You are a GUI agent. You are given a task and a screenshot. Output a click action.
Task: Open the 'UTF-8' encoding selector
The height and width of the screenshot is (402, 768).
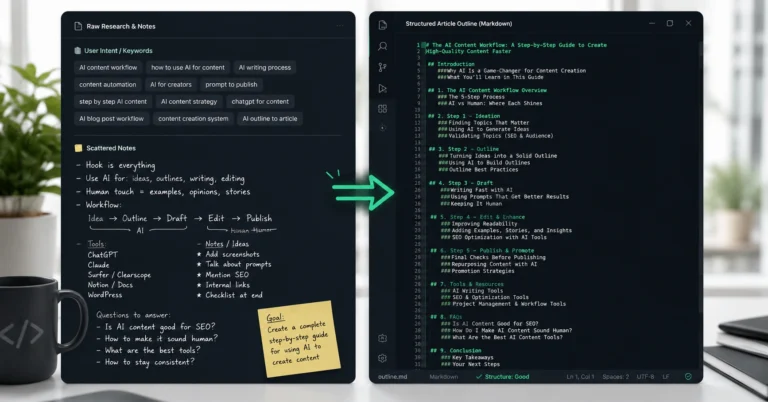pos(646,377)
